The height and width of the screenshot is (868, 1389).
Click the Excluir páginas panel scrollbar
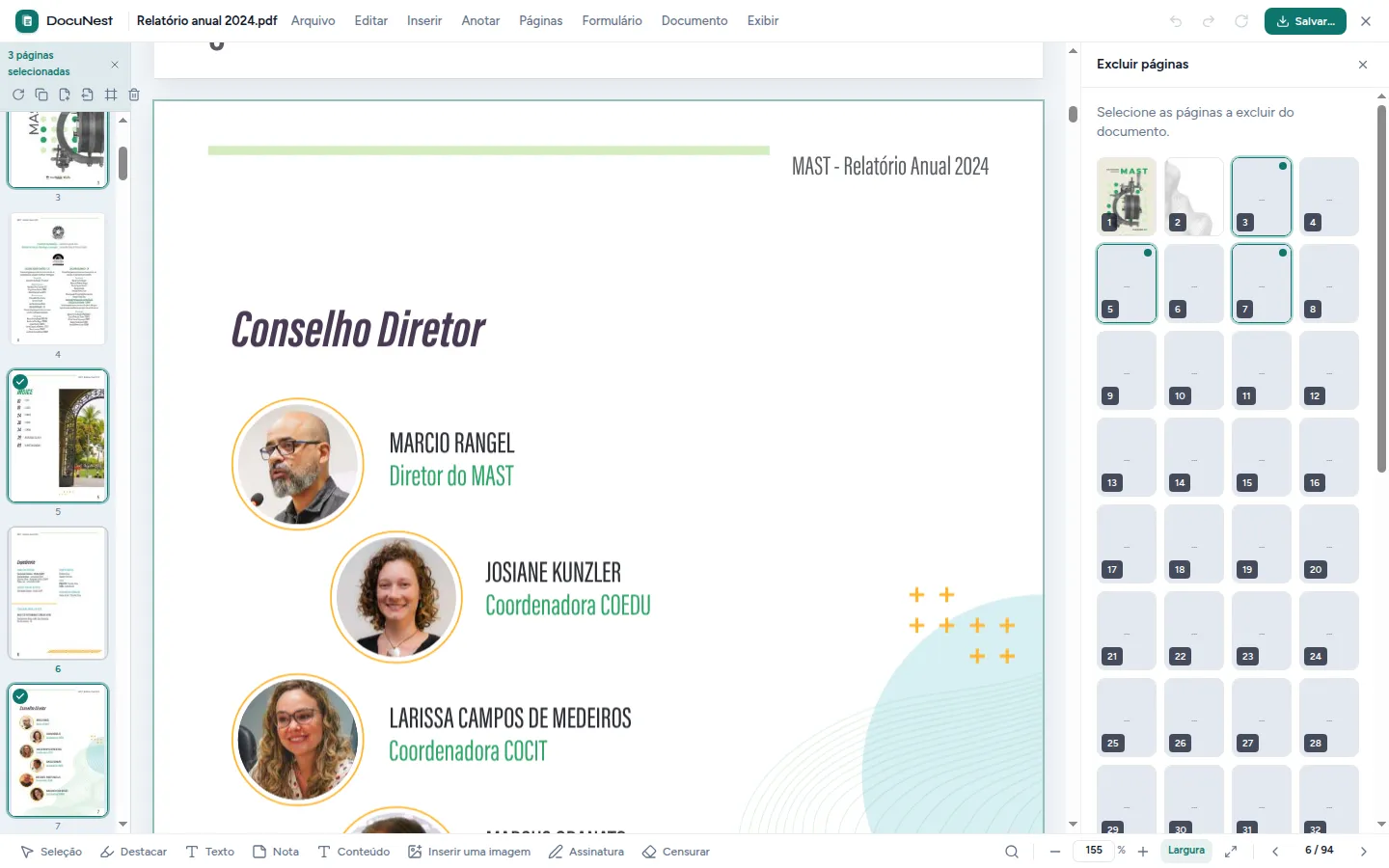[1381, 289]
